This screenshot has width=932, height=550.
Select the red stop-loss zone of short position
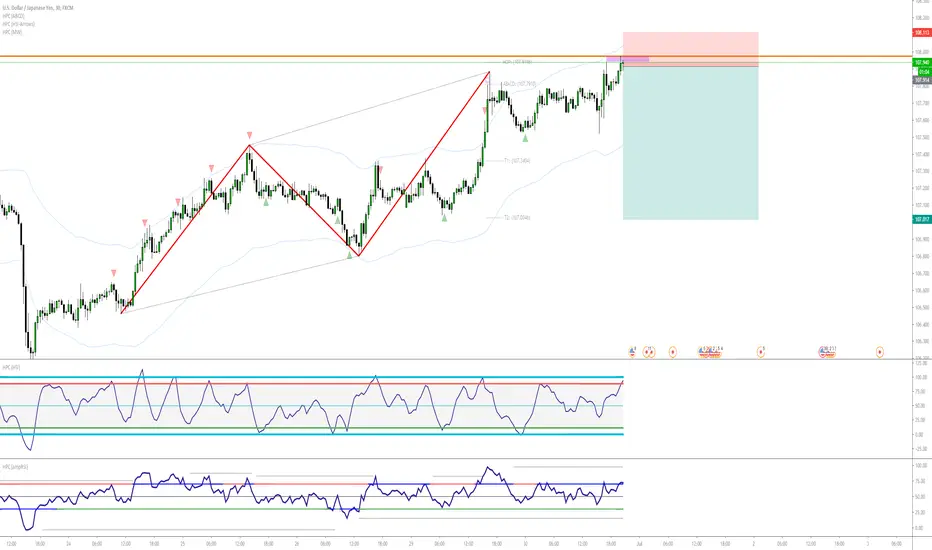(691, 49)
